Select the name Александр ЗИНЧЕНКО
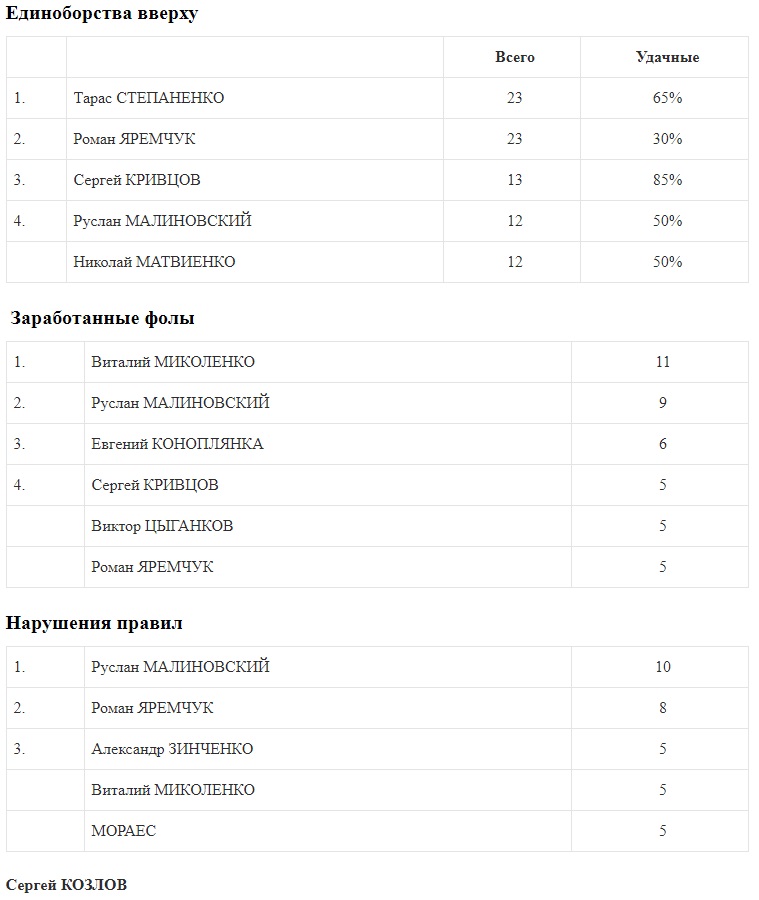 [x=172, y=749]
